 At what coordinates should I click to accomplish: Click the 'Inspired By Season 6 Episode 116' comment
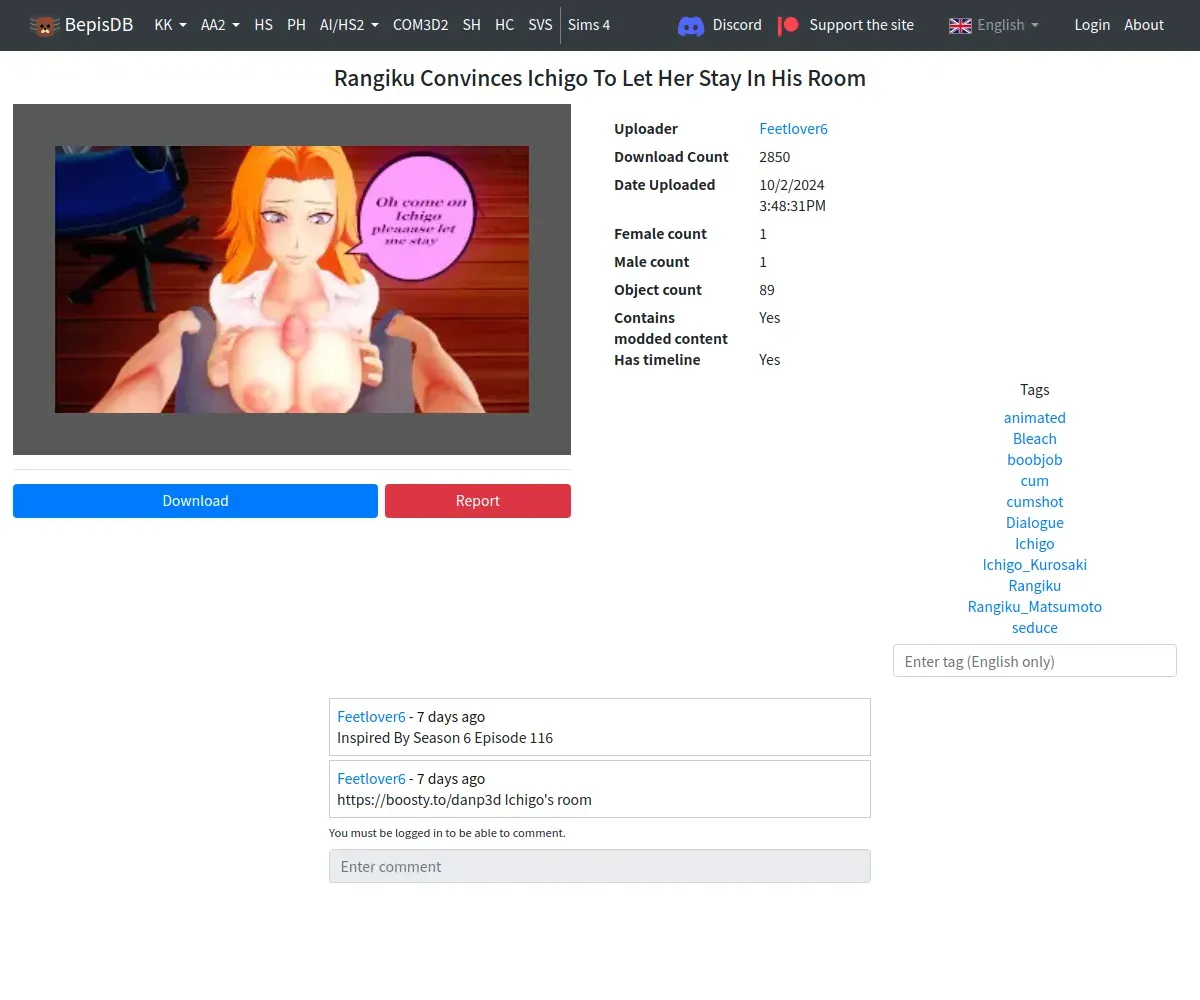pyautogui.click(x=445, y=738)
